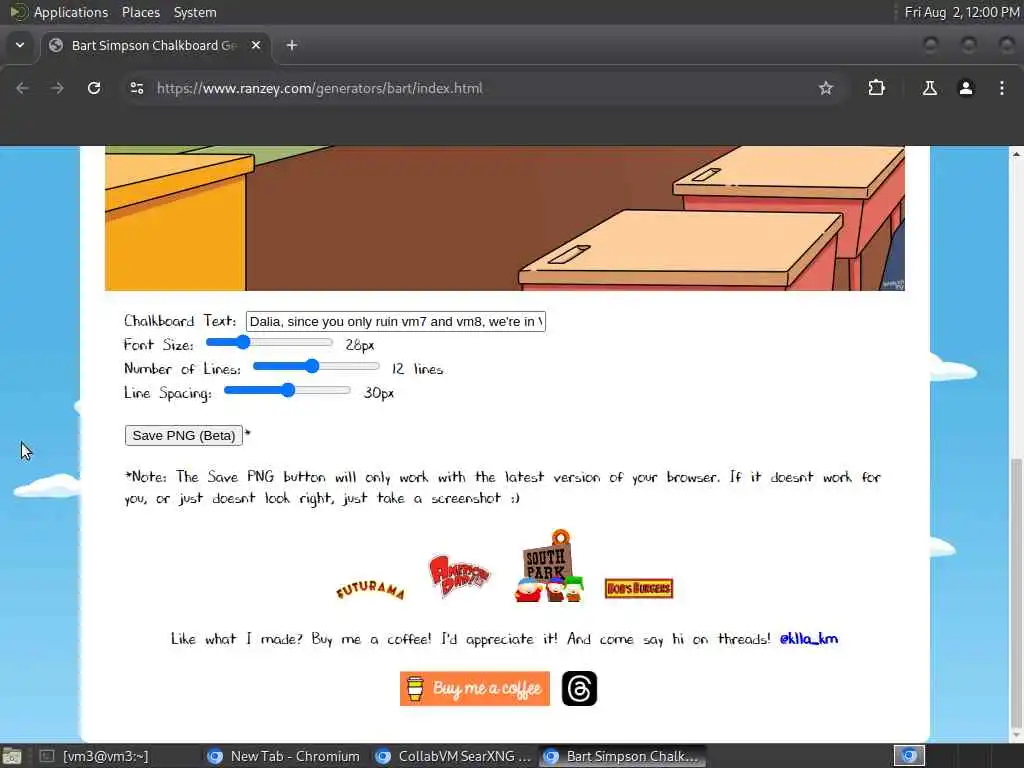The image size is (1024, 768).
Task: Switch to New Tab - Chromium window
Action: [x=285, y=756]
